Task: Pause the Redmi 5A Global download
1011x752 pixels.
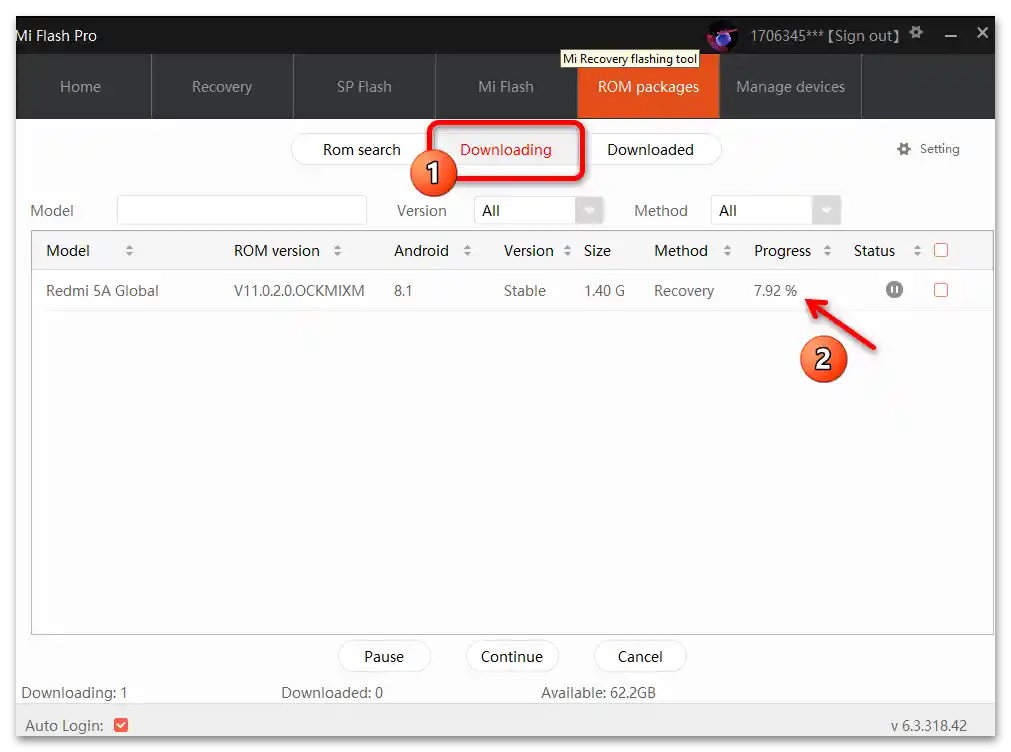Action: (x=894, y=290)
